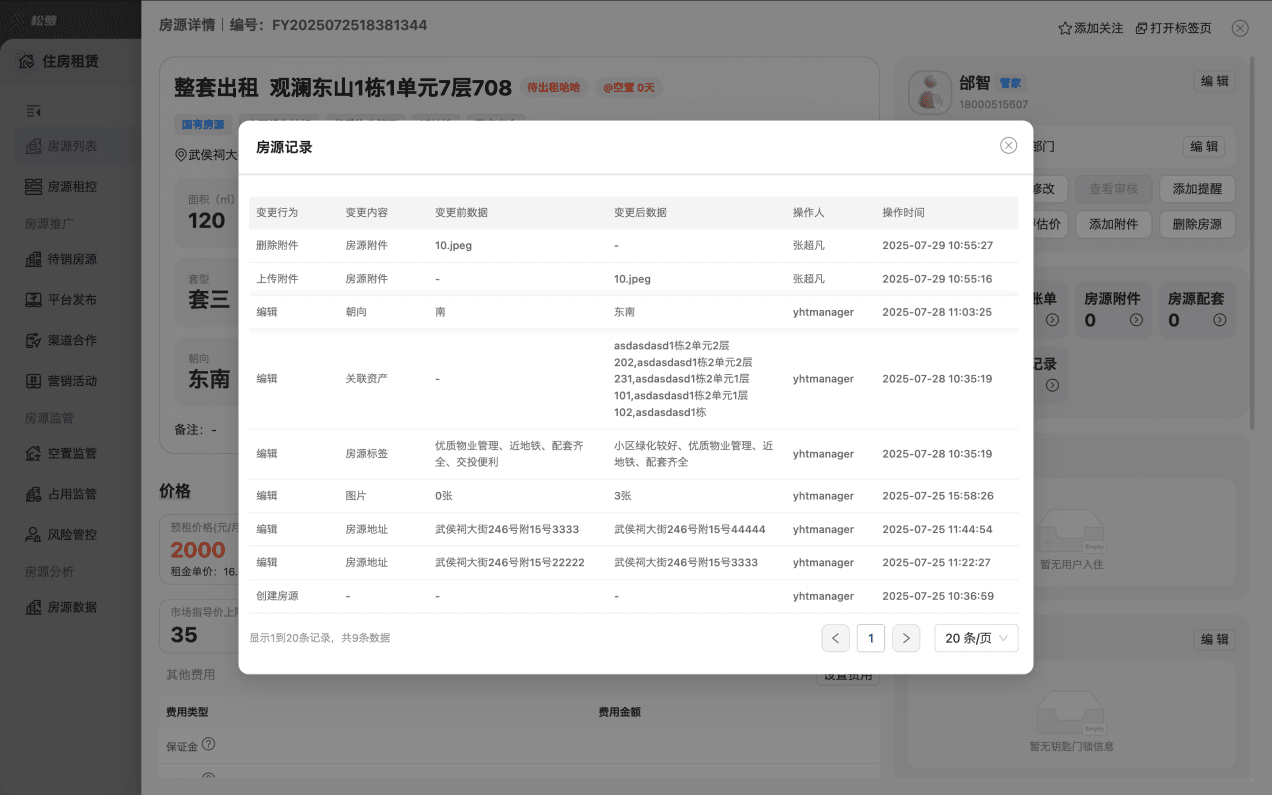Select page number 1
This screenshot has height=795, width=1272.
click(x=871, y=638)
